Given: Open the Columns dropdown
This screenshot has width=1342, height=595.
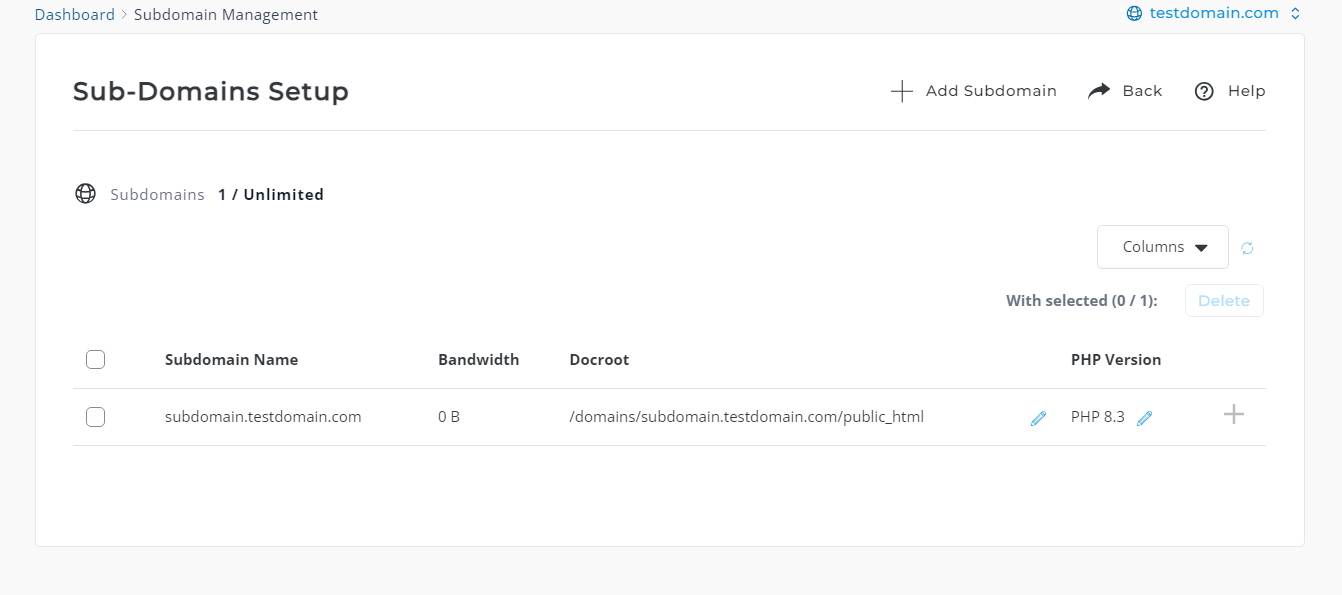Looking at the screenshot, I should [x=1162, y=247].
